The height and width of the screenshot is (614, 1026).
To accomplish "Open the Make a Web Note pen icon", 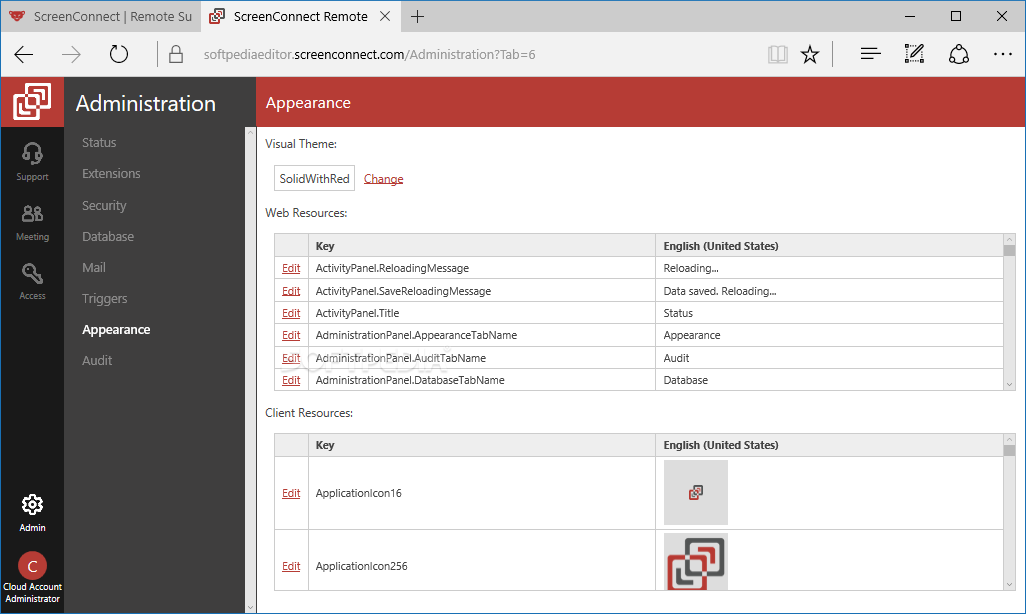I will pyautogui.click(x=914, y=54).
